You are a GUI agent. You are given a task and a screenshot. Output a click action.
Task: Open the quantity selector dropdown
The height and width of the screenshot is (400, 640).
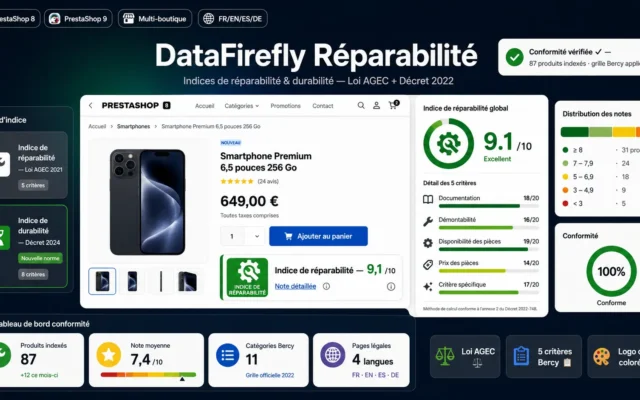(x=257, y=236)
